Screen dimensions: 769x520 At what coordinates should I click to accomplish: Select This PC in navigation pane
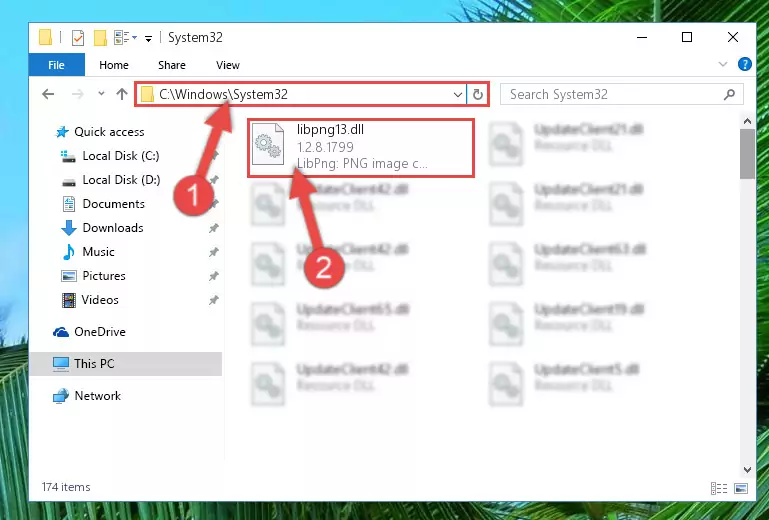126,364
